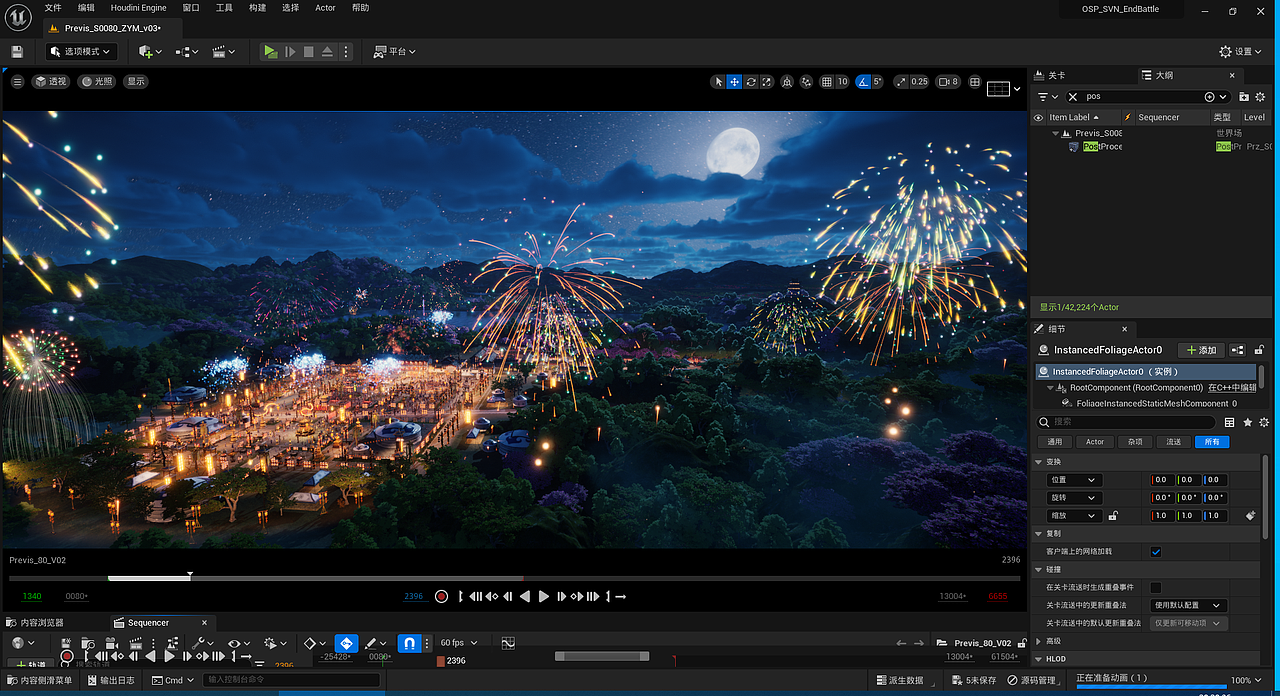The image size is (1280, 696).
Task: Toggle grid snapping in viewport toolbar
Action: [x=826, y=82]
